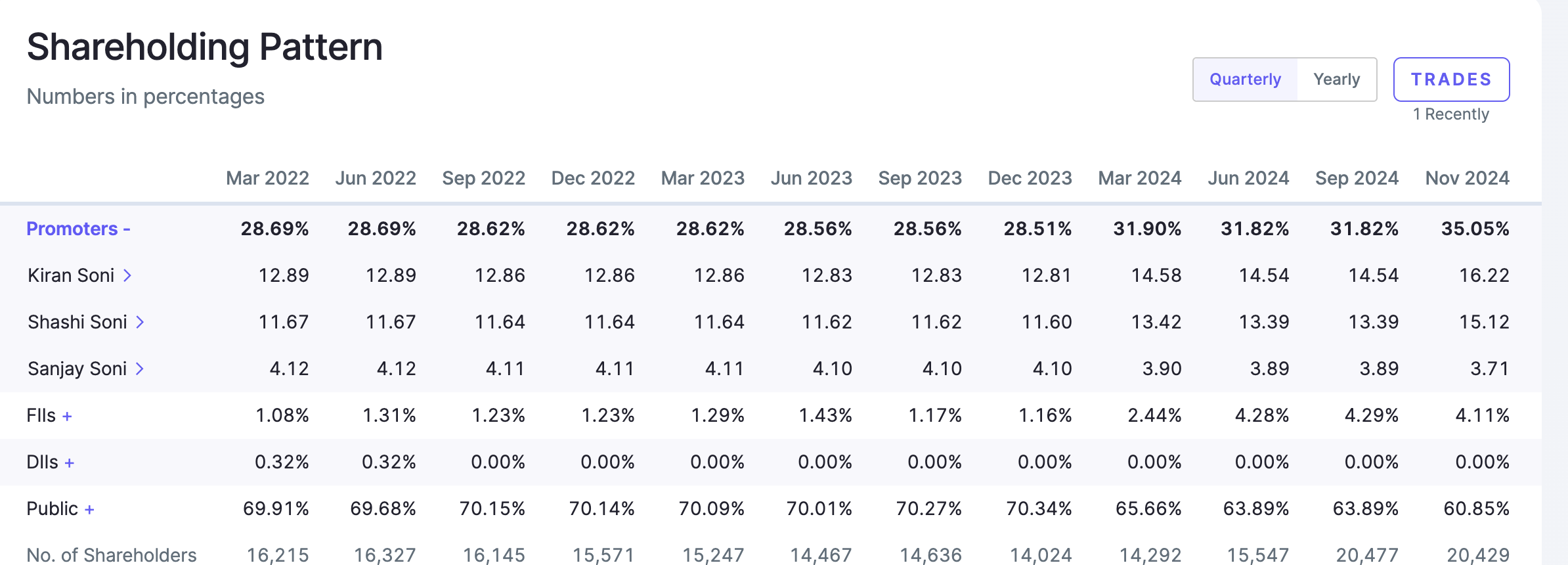Open Kiran Soni shareholder details
1568x565 pixels.
[x=71, y=275]
